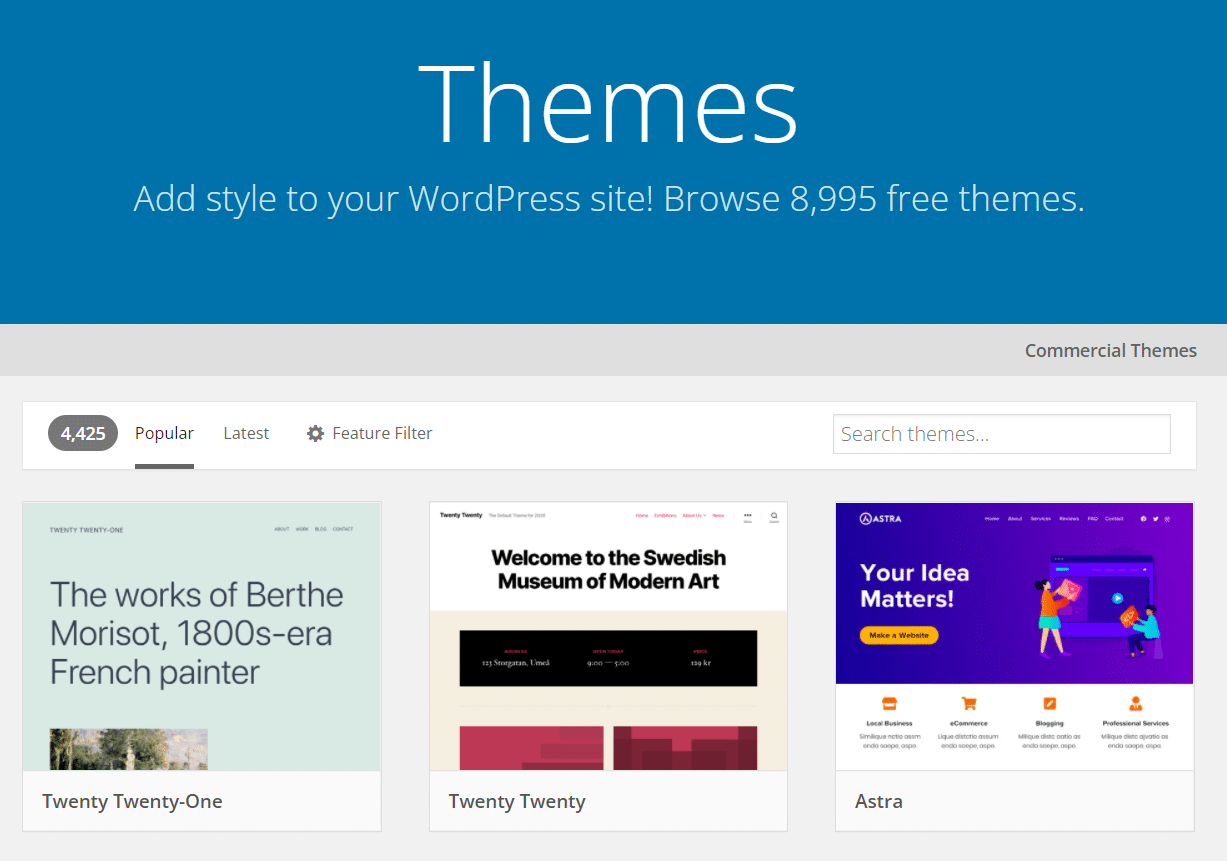Image resolution: width=1227 pixels, height=861 pixels.
Task: Click the Twitter icon in Astra preview header
Action: click(1155, 518)
